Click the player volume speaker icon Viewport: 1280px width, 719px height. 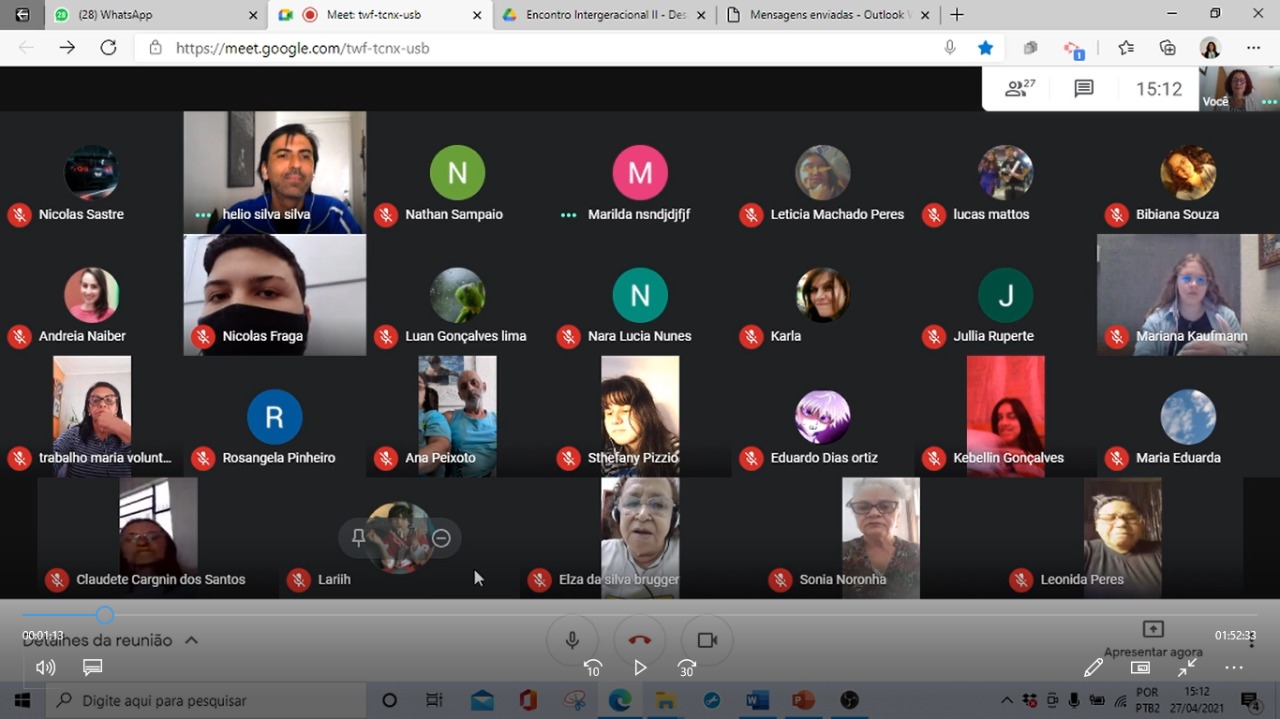coord(45,667)
